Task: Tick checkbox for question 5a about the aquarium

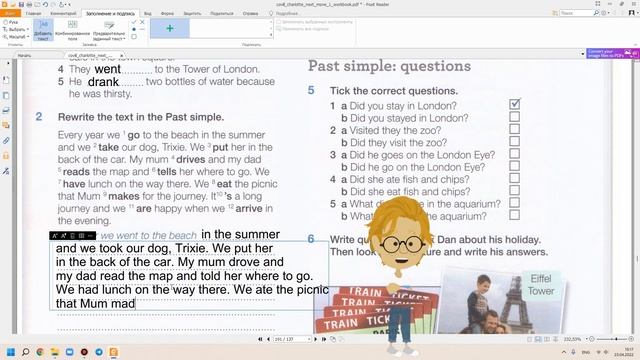Action: (514, 202)
